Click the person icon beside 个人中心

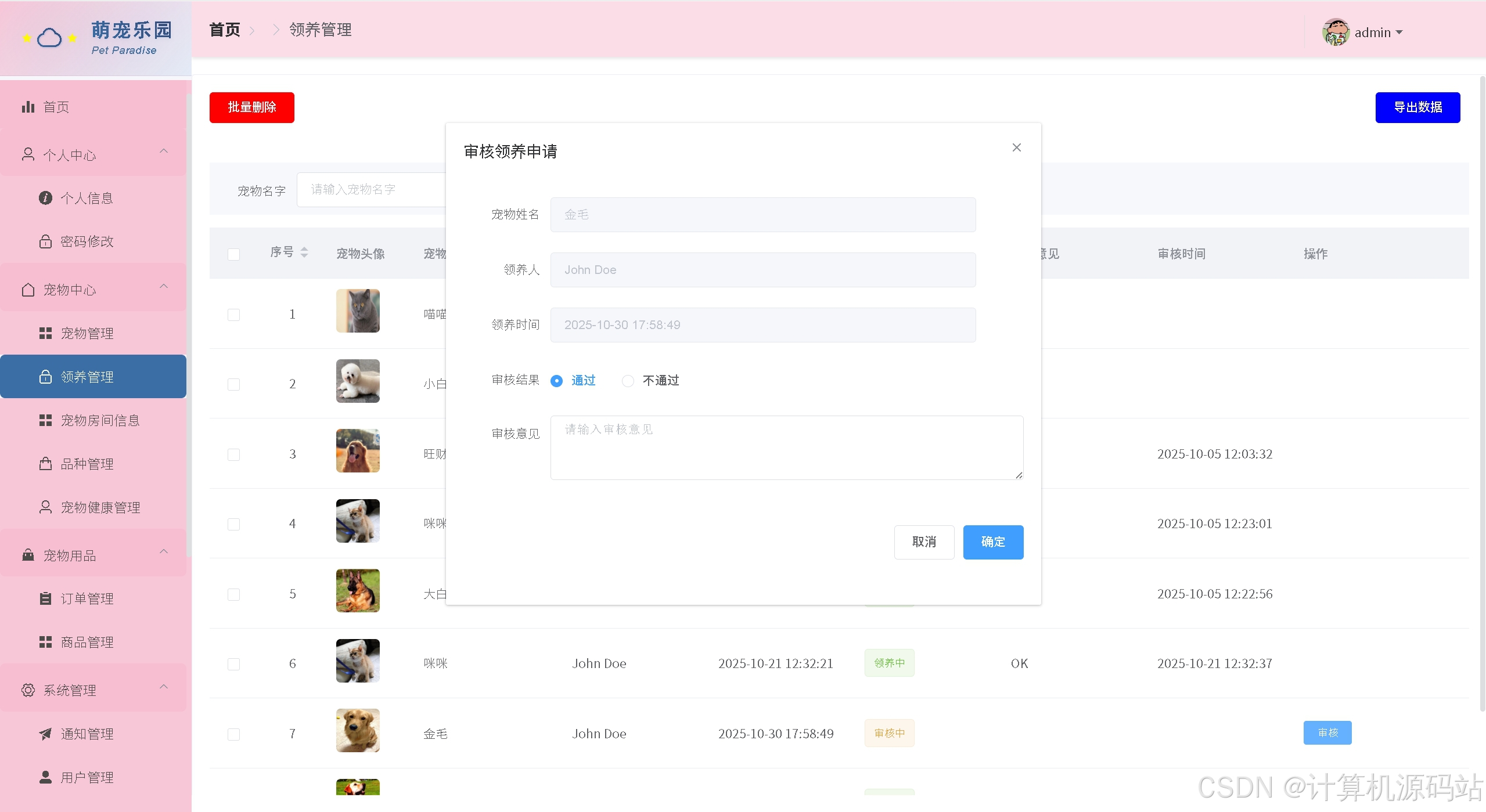pyautogui.click(x=28, y=154)
